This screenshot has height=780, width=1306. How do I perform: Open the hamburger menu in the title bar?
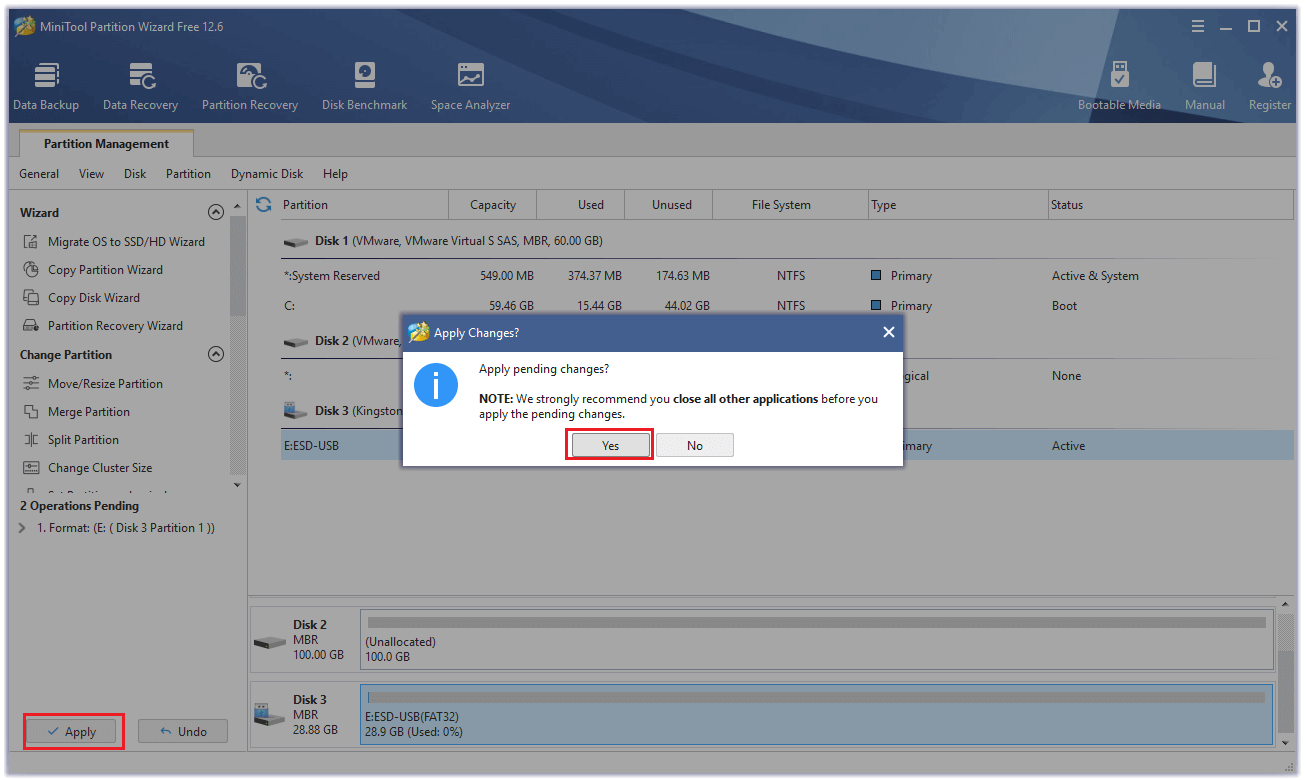tap(1199, 27)
